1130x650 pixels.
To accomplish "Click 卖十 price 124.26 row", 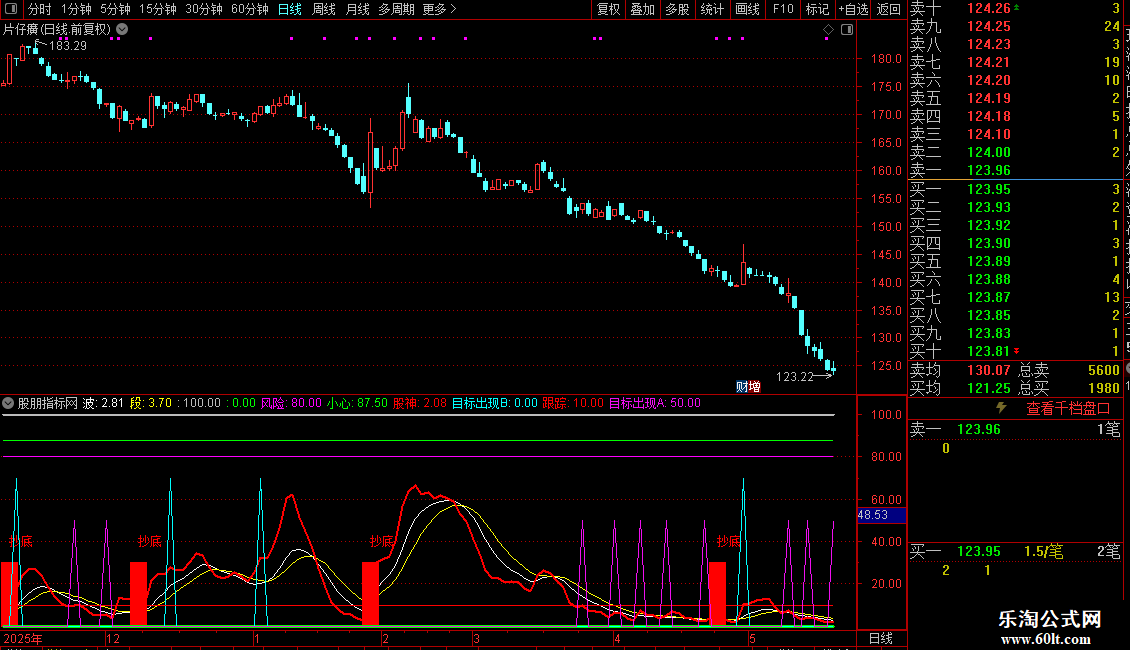I will coord(989,8).
